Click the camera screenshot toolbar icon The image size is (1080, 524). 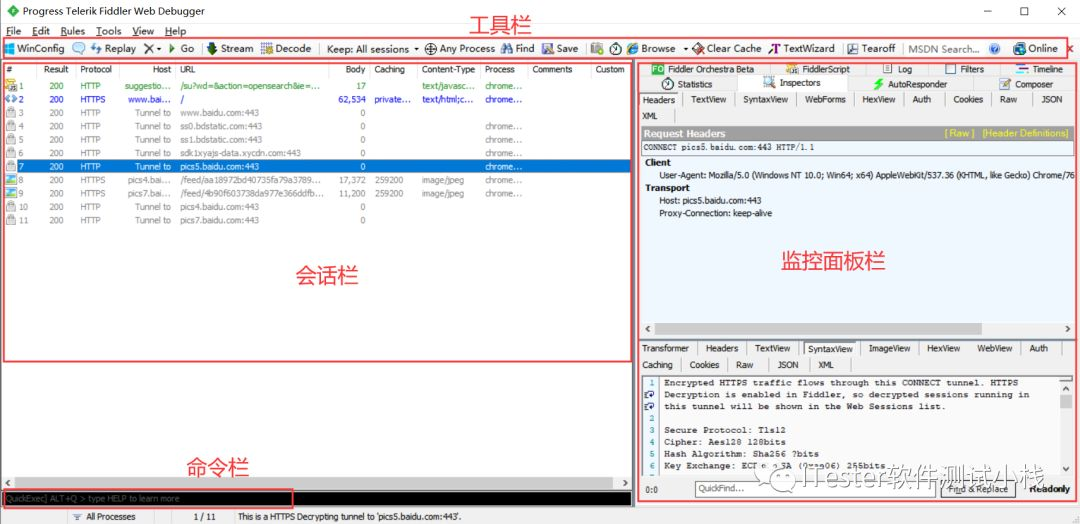click(597, 49)
